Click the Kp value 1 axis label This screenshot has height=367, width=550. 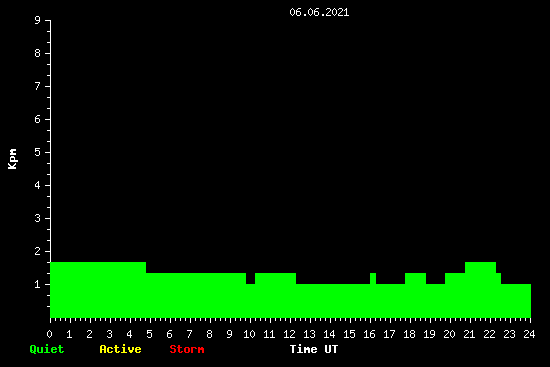38,284
